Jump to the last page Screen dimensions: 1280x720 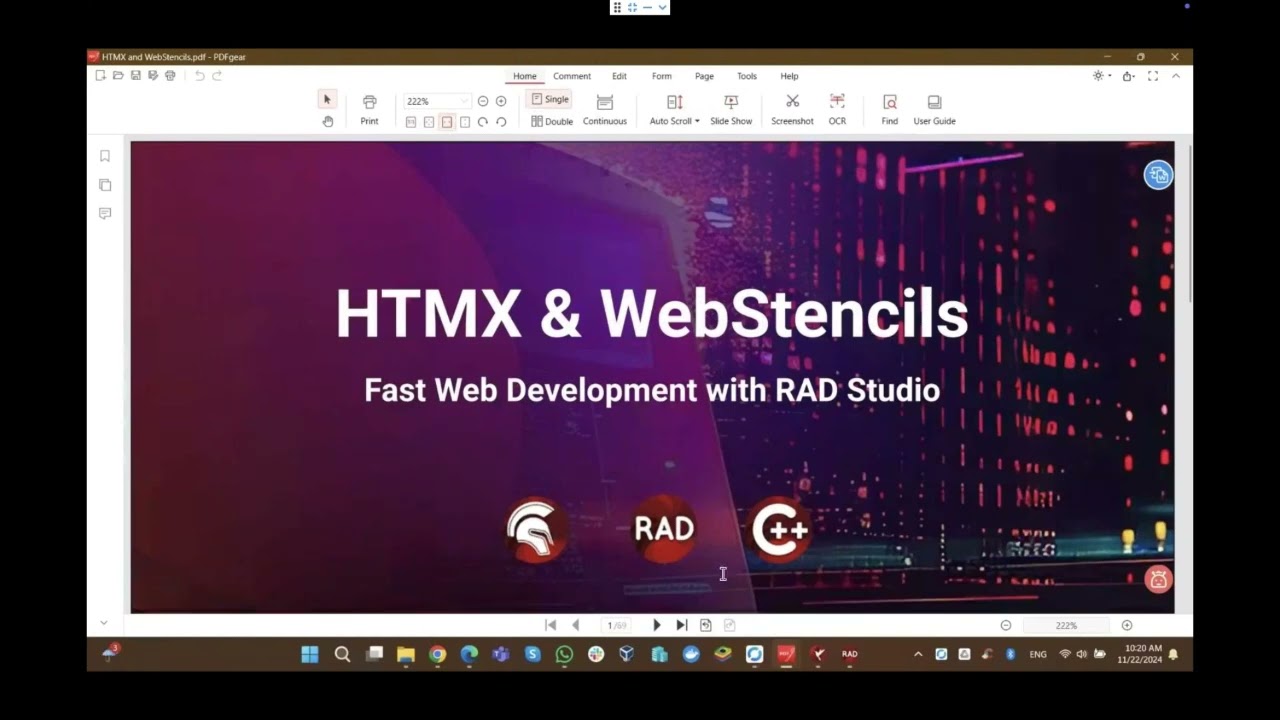point(682,625)
